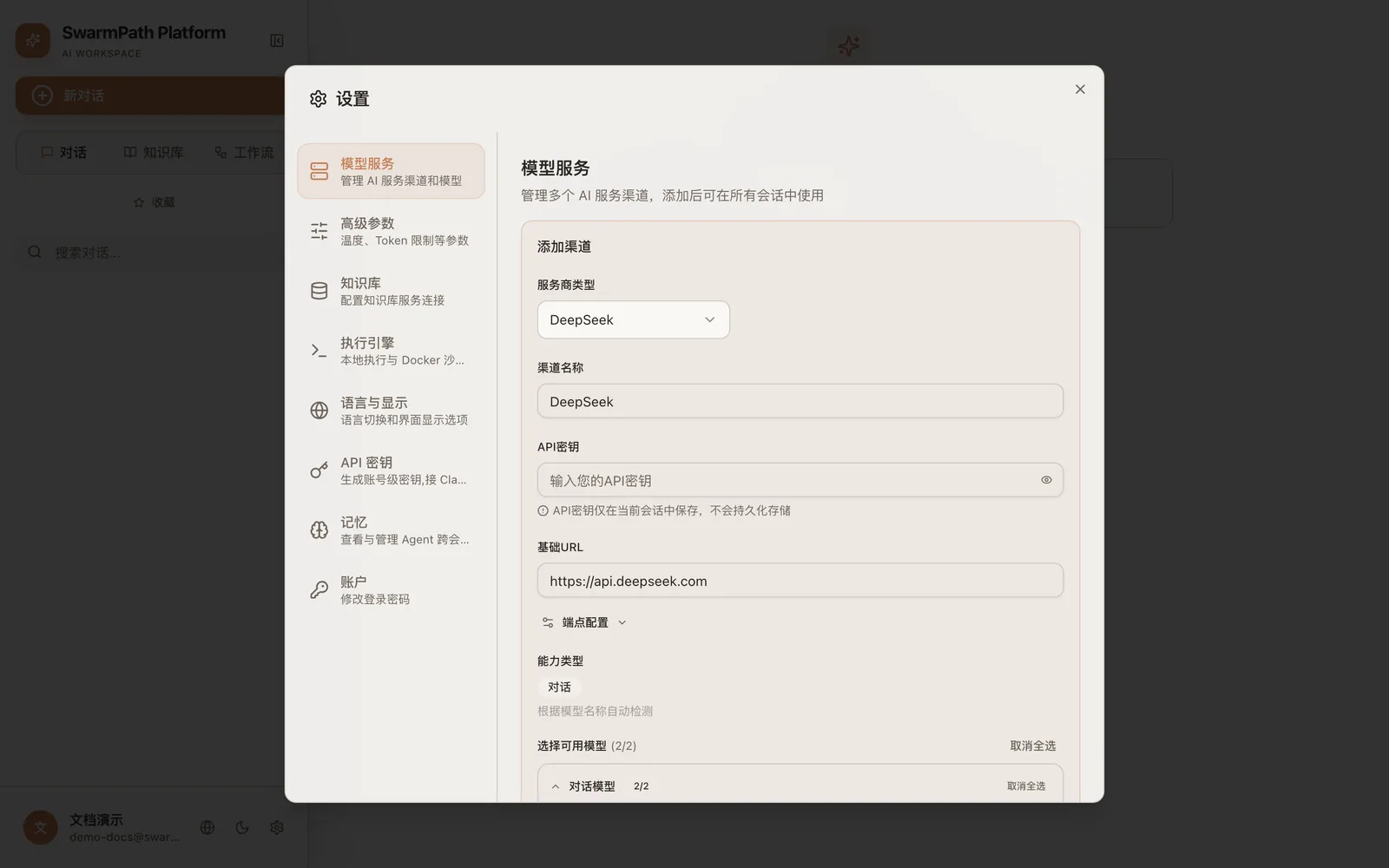Click the 根据模型名称自动检测 hint text

click(x=595, y=711)
